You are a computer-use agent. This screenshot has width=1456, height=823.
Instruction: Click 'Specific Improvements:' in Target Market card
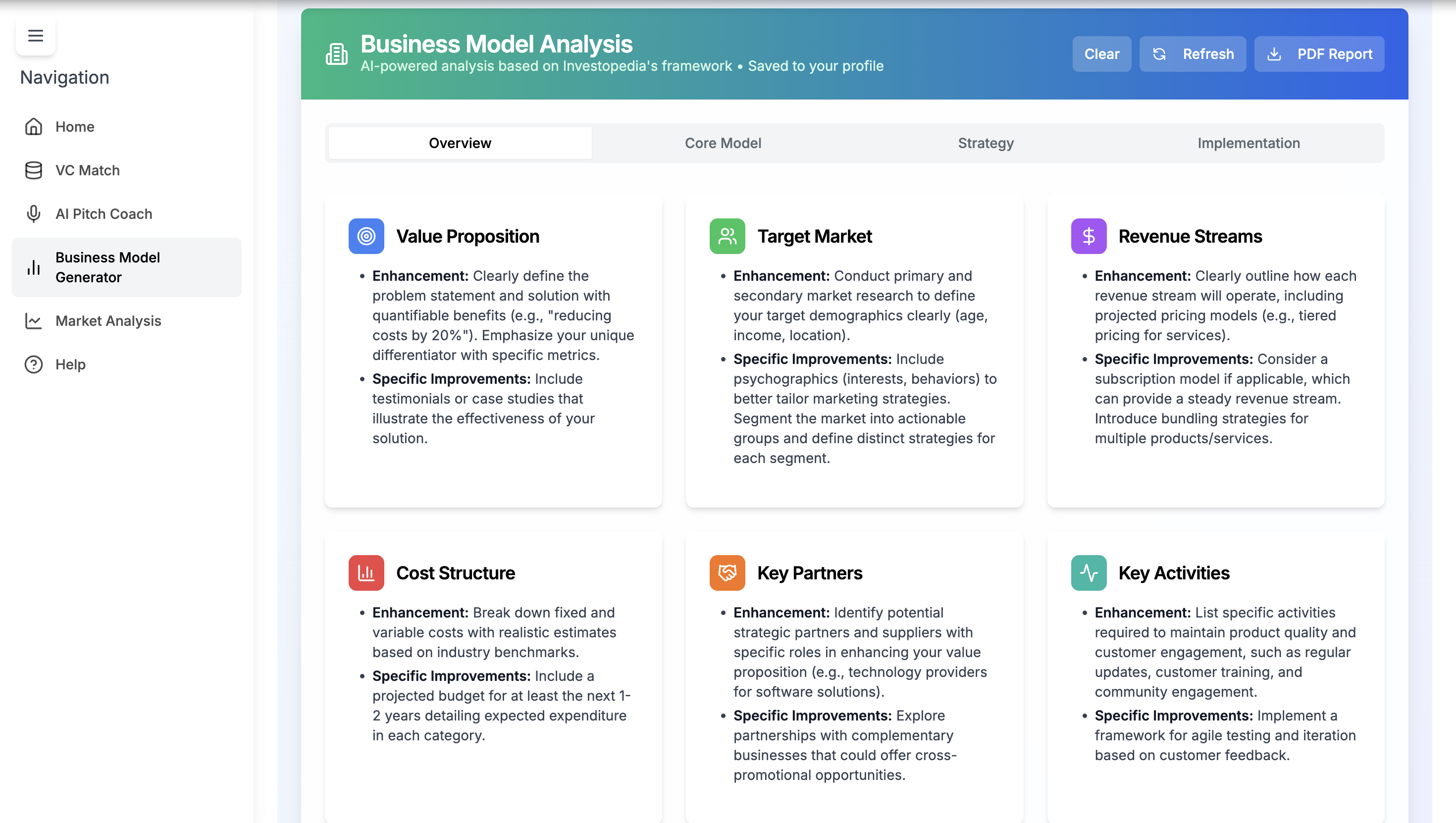pyautogui.click(x=812, y=359)
